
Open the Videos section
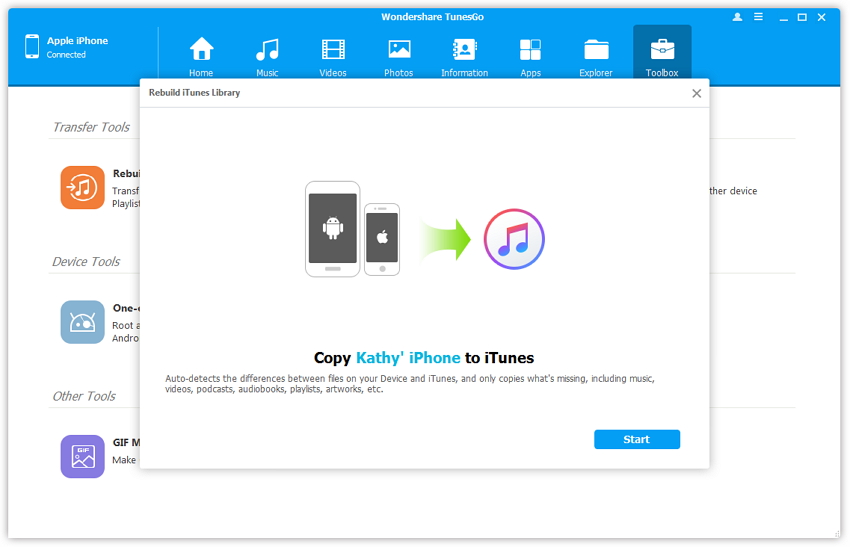click(333, 56)
